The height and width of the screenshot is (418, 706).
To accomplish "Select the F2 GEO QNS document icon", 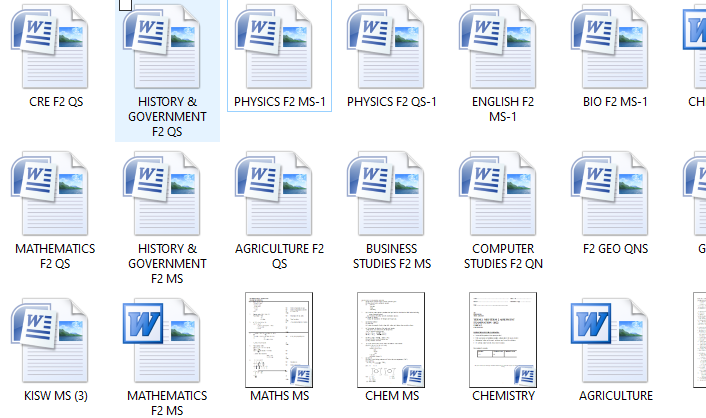I will tap(610, 193).
